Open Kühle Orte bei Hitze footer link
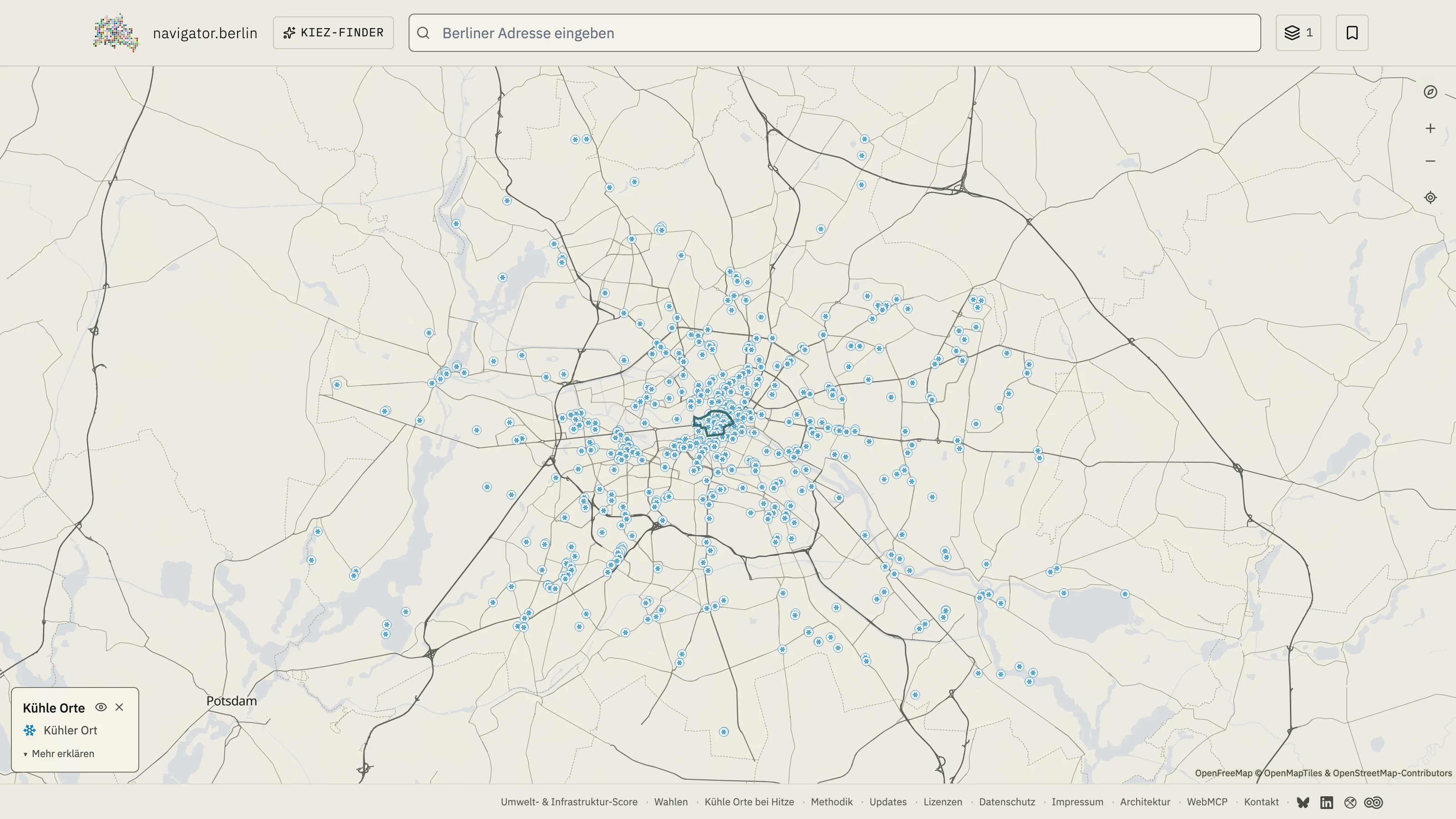The height and width of the screenshot is (819, 1456). (x=749, y=802)
